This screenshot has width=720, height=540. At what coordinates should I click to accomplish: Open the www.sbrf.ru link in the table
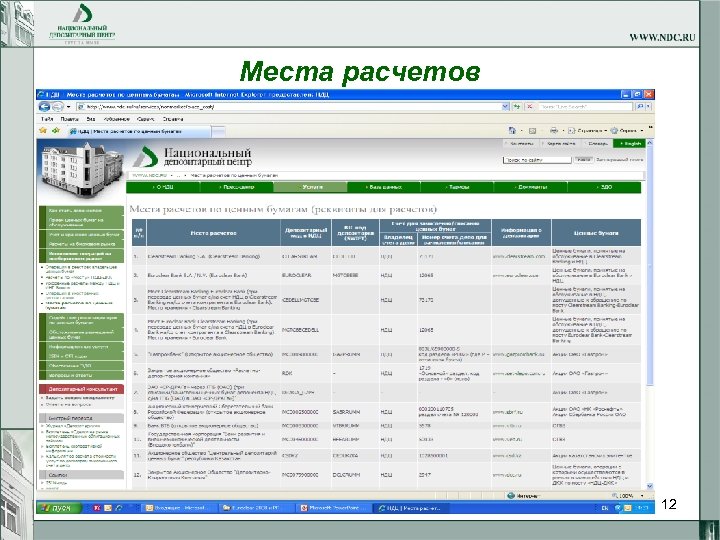507,412
